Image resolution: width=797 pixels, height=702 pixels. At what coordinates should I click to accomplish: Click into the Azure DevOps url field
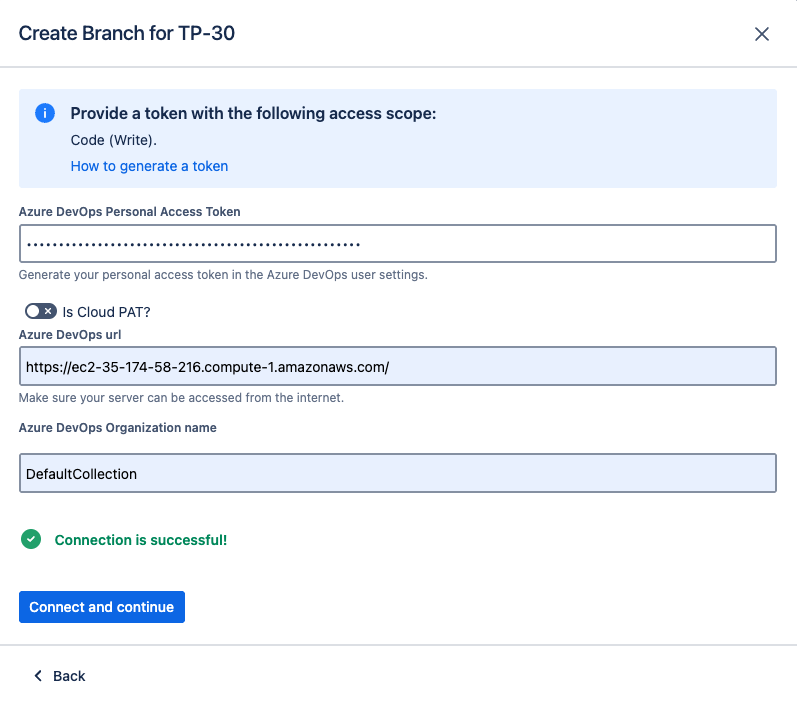tap(397, 366)
